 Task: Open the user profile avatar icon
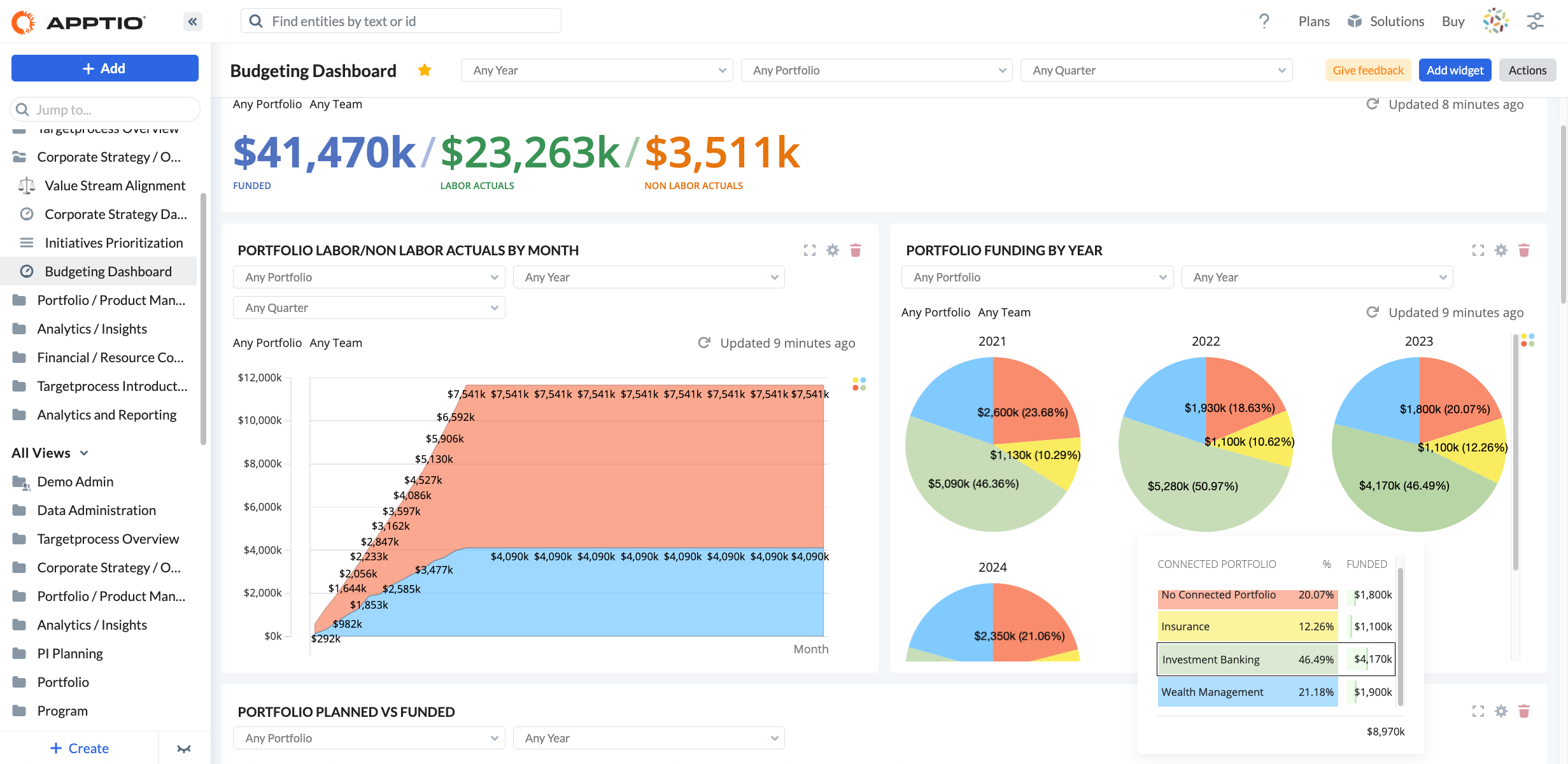[x=1496, y=21]
